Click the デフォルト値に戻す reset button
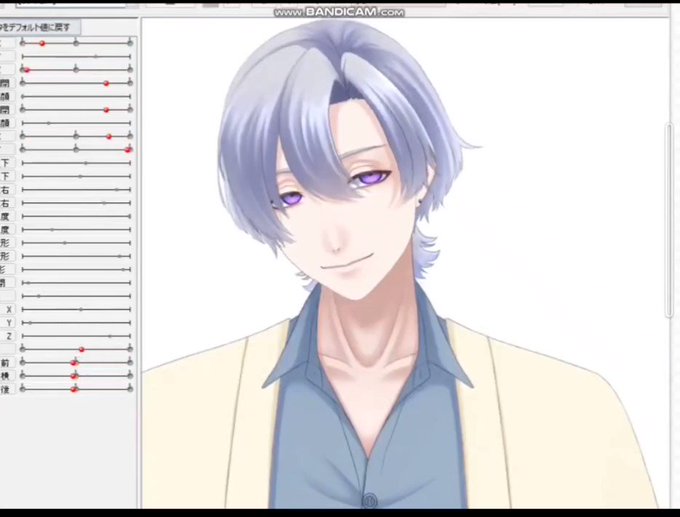This screenshot has height=517, width=680. click(x=39, y=27)
